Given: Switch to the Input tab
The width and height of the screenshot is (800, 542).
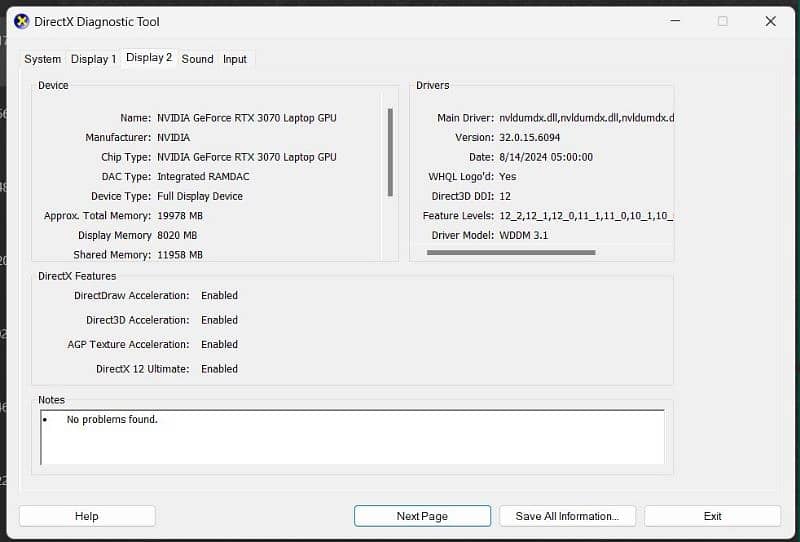Looking at the screenshot, I should tap(235, 59).
